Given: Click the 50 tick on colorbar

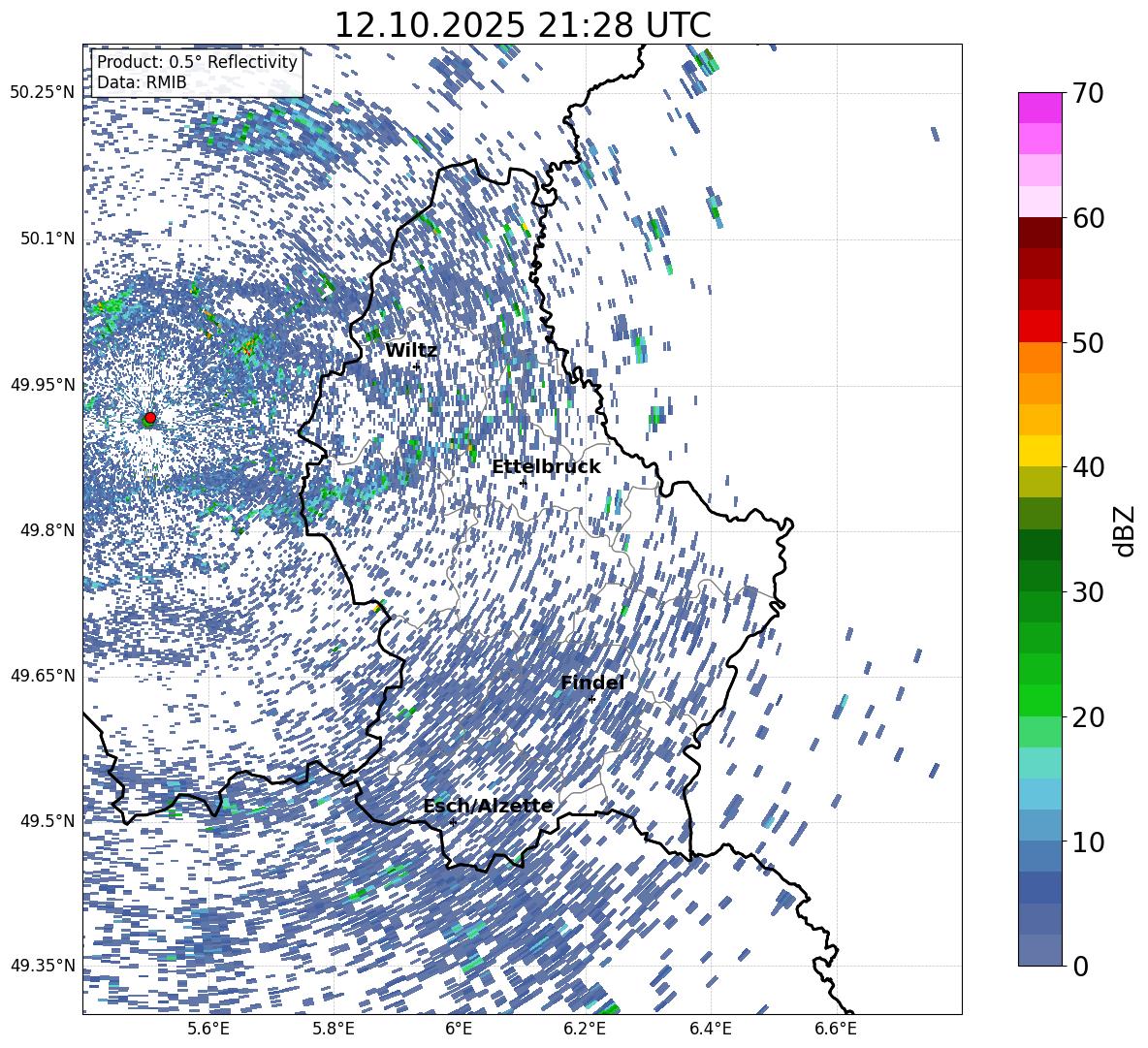Looking at the screenshot, I should pyautogui.click(x=1088, y=342).
